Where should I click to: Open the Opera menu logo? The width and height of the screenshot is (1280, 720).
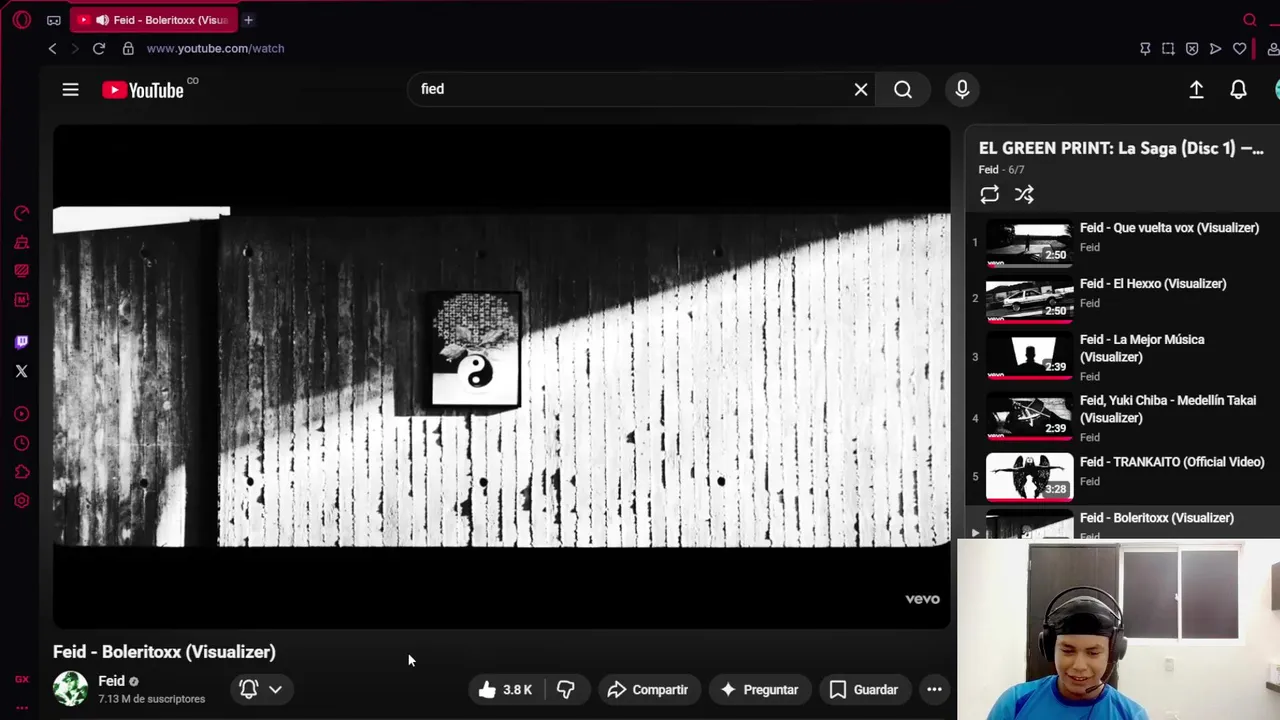point(21,20)
